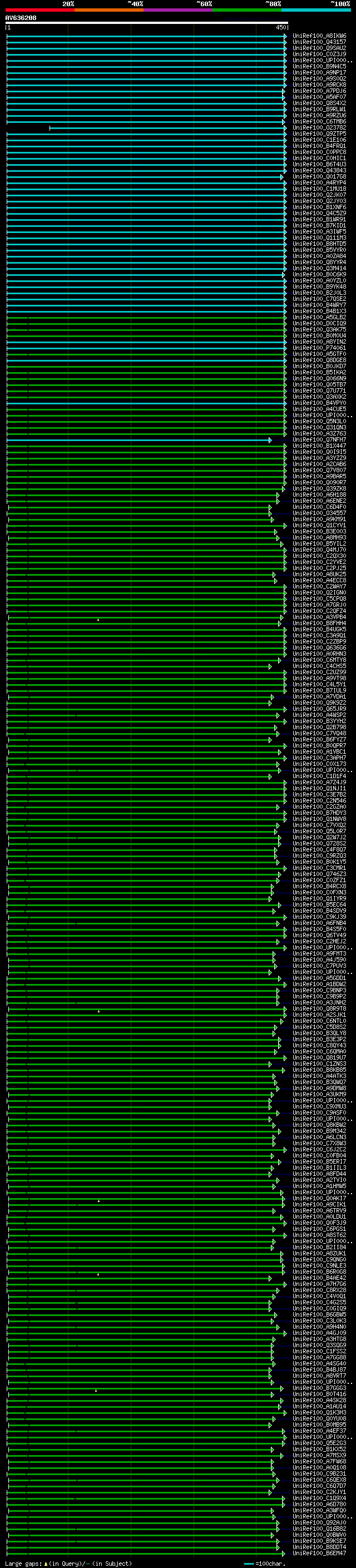Select the UniRef100_Q0F3J9 label
This screenshot has width=356, height=1568.
tap(319, 1223)
